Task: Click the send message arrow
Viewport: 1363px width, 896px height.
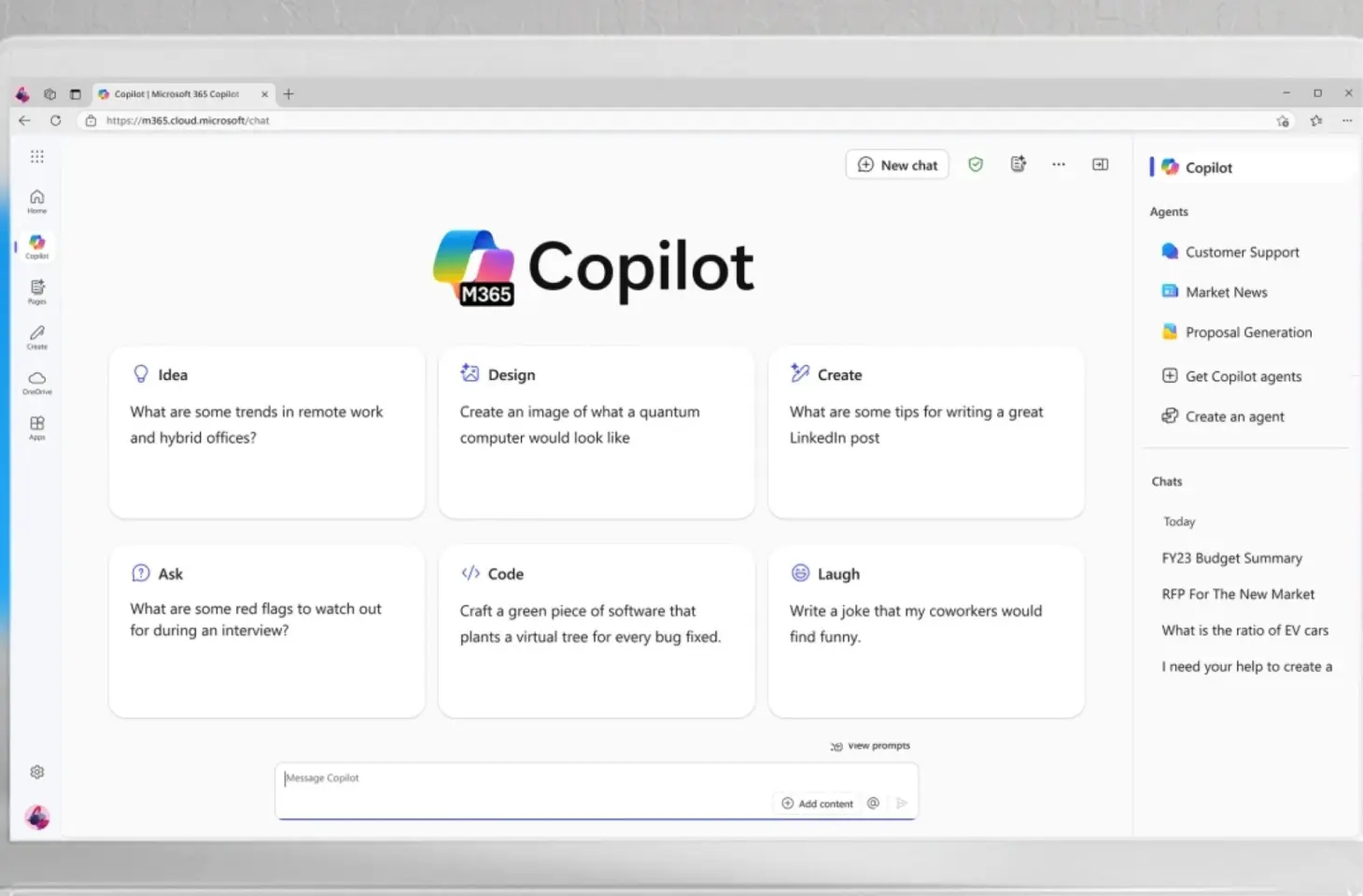Action: (x=902, y=803)
